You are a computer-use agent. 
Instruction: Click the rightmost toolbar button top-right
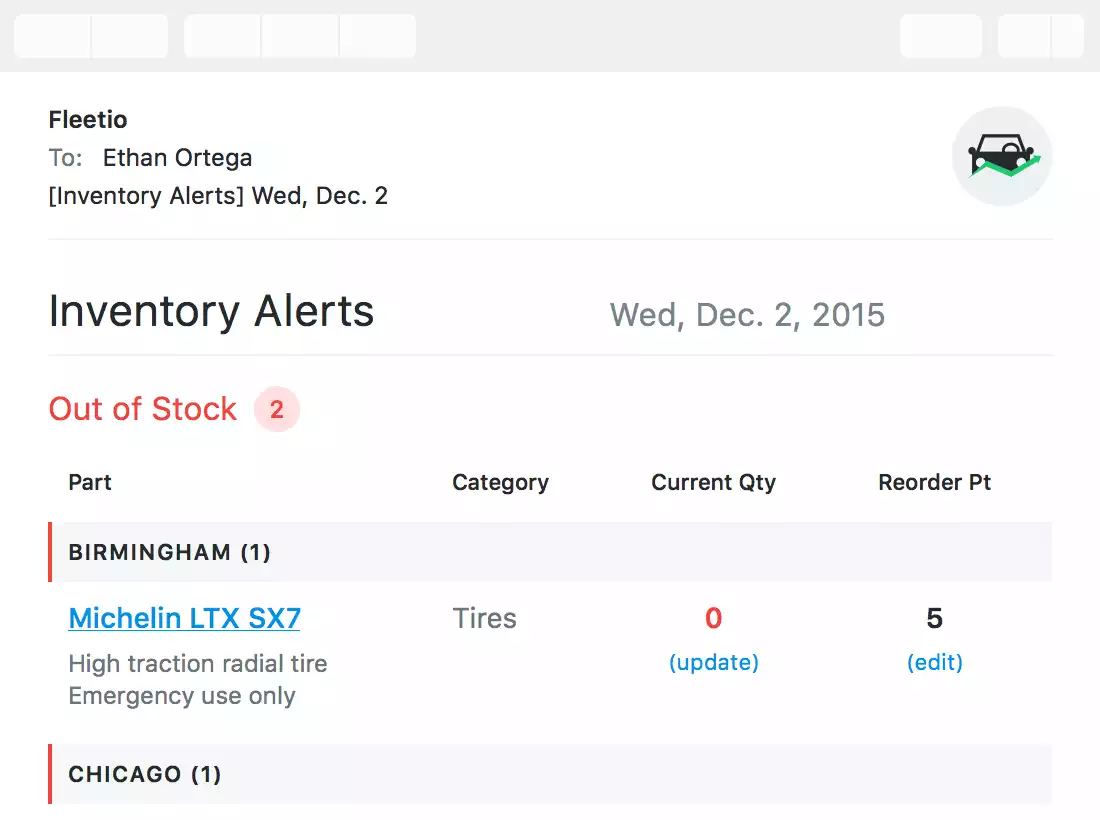pos(1068,35)
